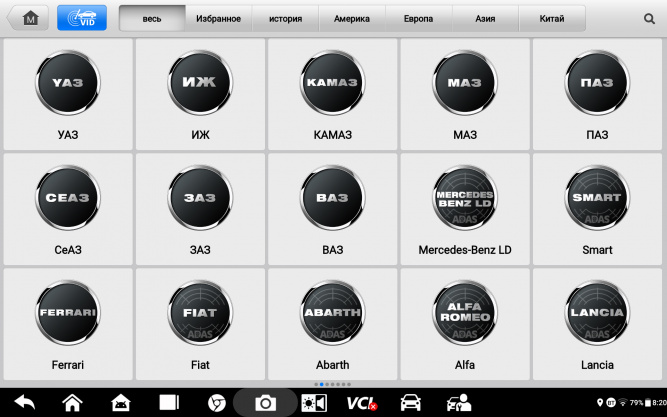Filter brands by Европа tab
Screen dimensions: 667x417
pyautogui.click(x=419, y=18)
